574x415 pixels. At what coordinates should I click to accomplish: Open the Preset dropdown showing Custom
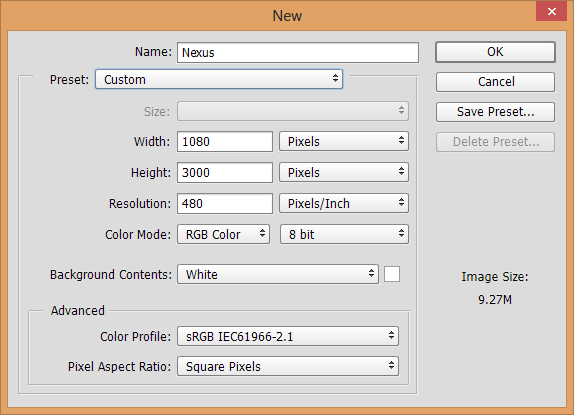219,79
